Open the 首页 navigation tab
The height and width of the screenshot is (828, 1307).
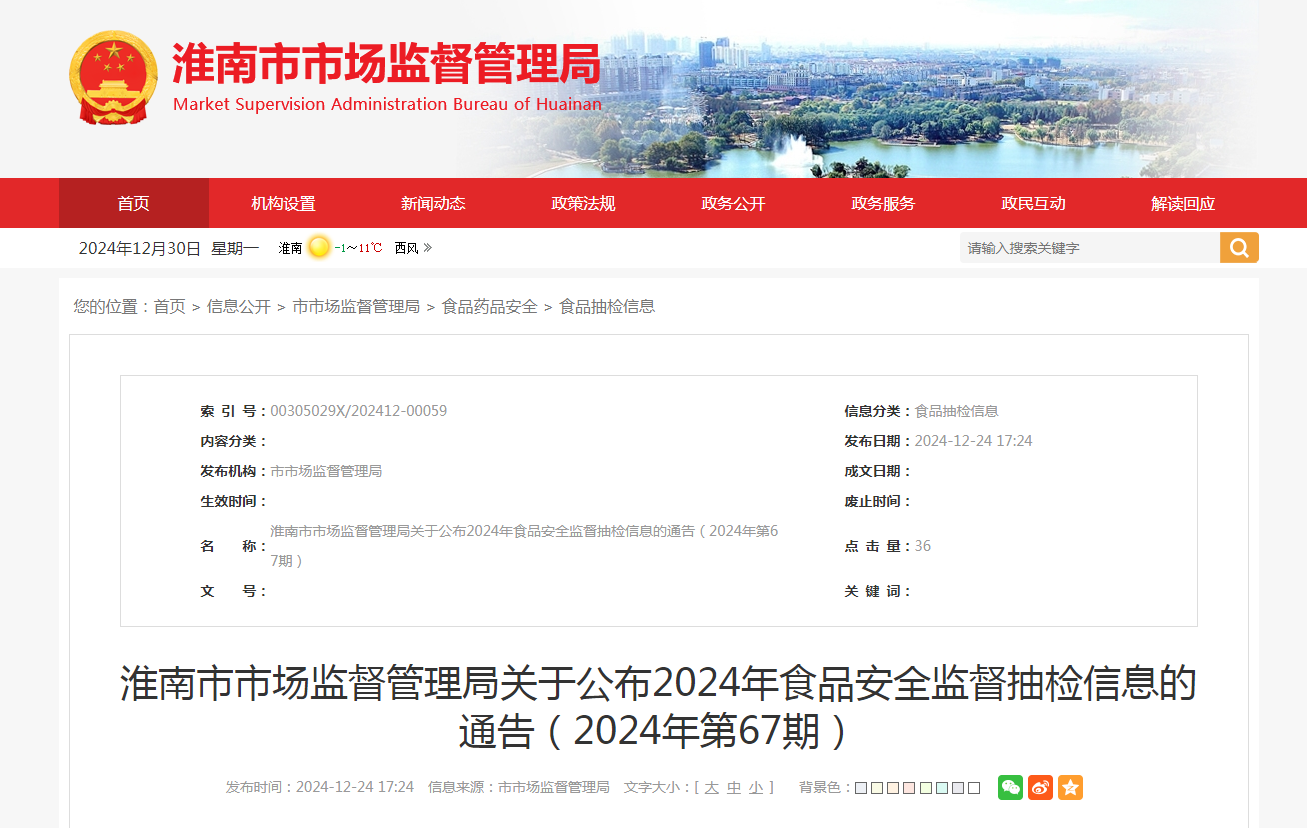pos(134,203)
